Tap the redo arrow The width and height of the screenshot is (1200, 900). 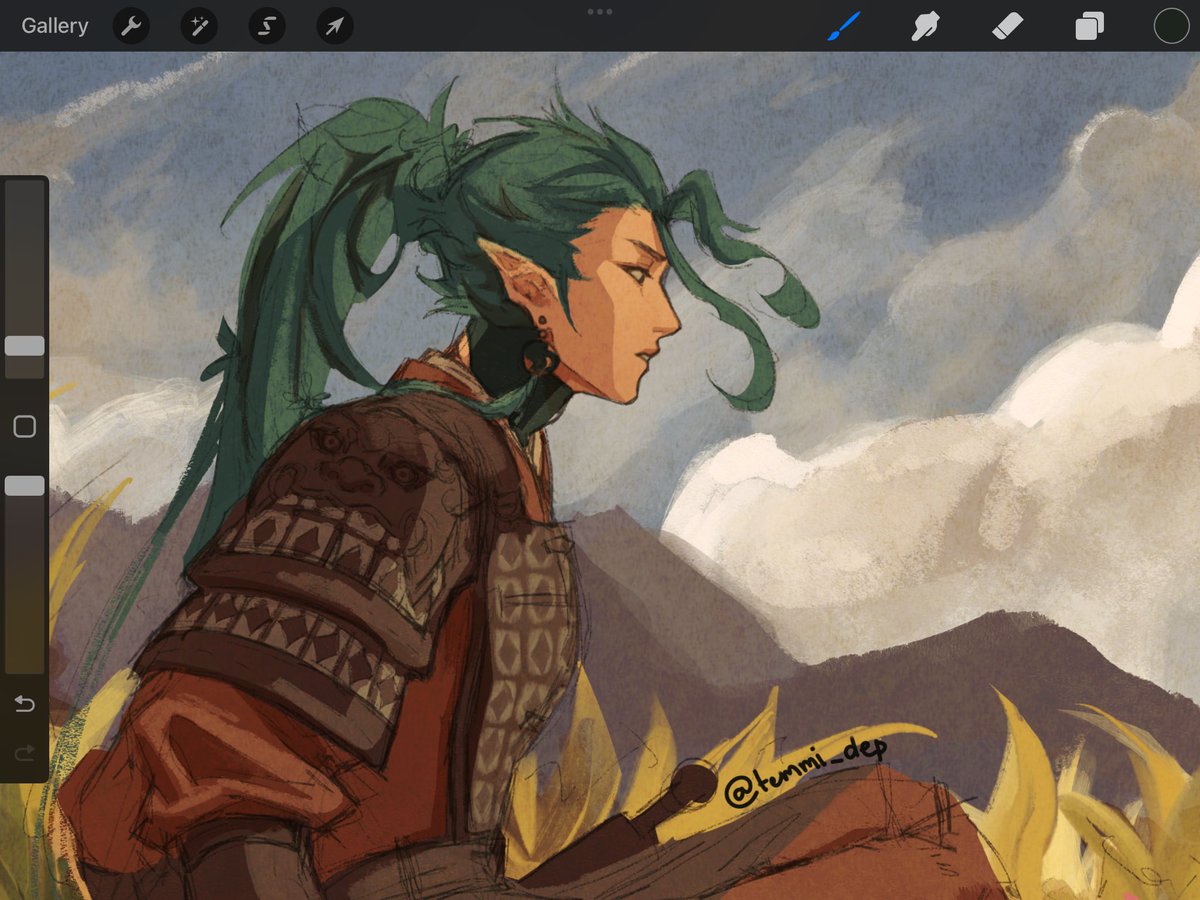point(25,752)
